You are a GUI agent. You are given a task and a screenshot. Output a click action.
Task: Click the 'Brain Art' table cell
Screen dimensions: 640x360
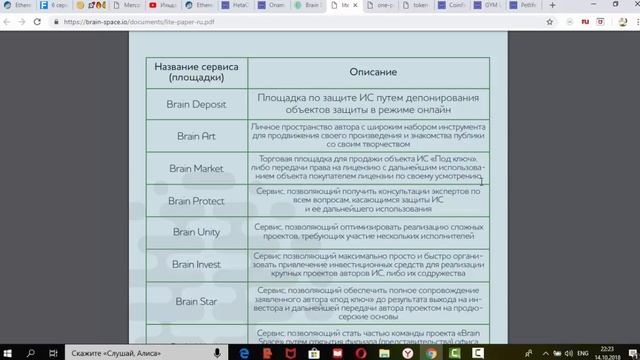[197, 136]
